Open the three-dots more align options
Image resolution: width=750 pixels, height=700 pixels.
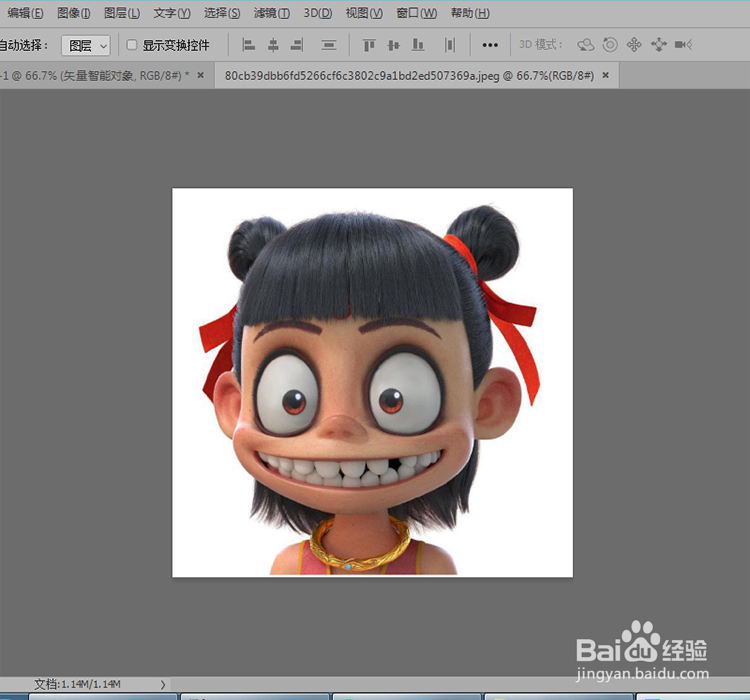[x=490, y=45]
